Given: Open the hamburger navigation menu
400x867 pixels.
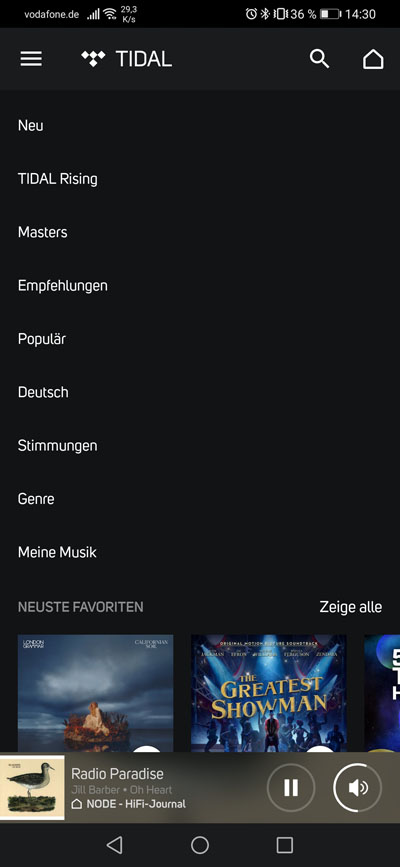Looking at the screenshot, I should pos(31,59).
